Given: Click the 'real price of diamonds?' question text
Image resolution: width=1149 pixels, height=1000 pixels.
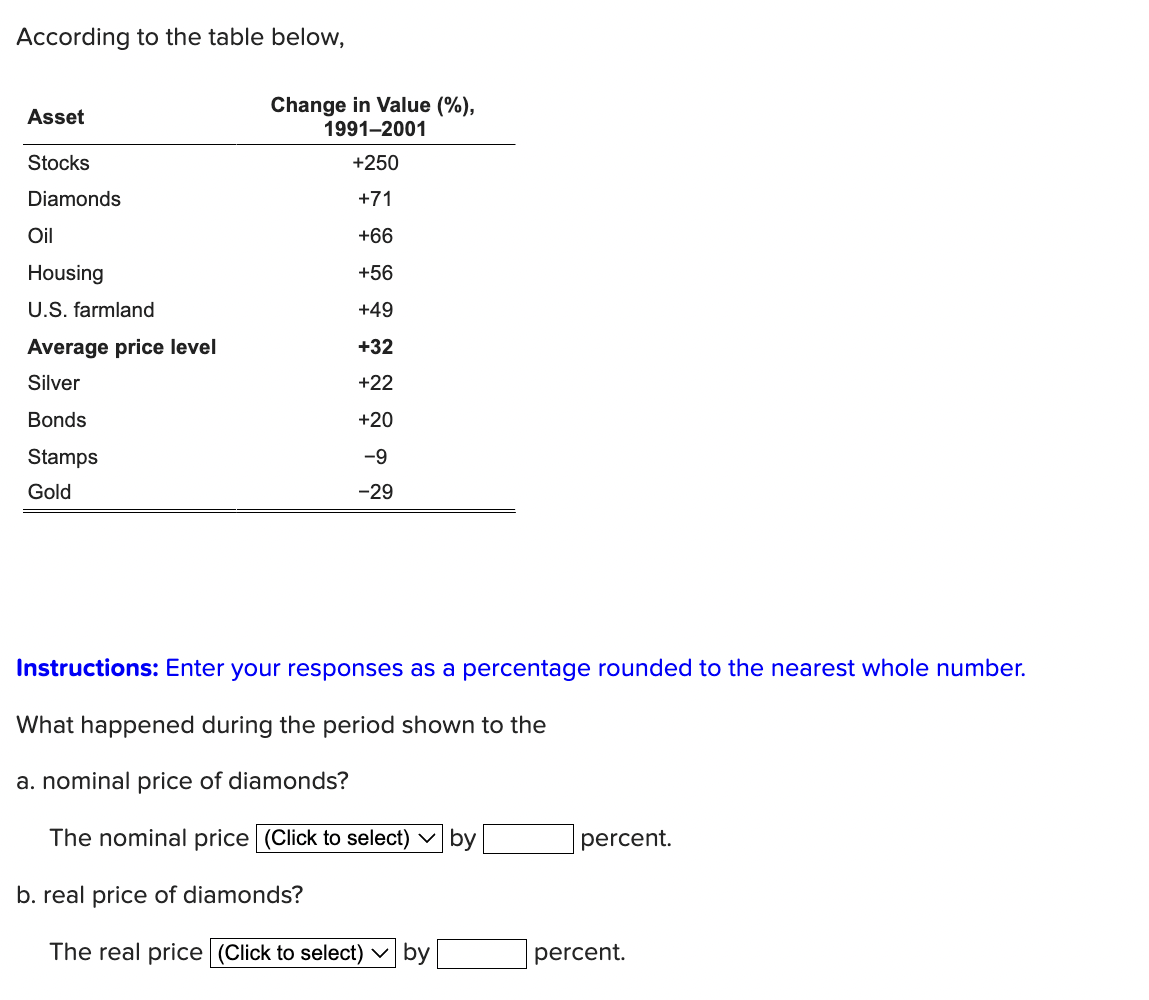Looking at the screenshot, I should coord(160,895).
